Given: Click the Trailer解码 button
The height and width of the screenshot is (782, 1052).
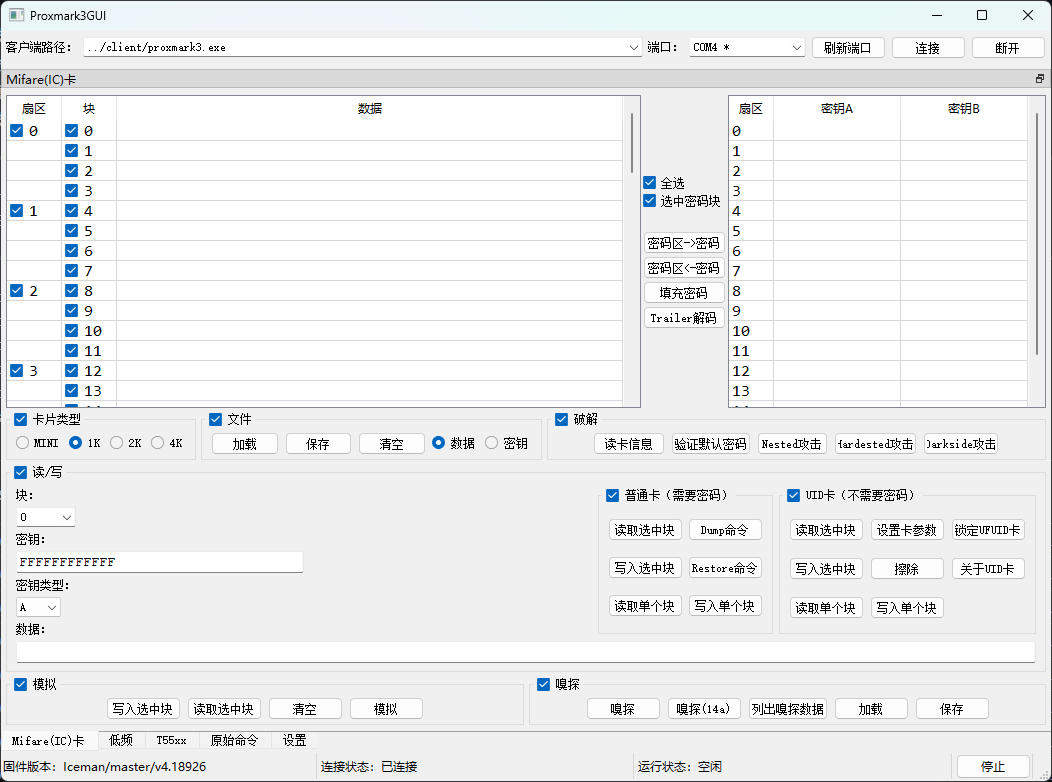Looking at the screenshot, I should [684, 317].
